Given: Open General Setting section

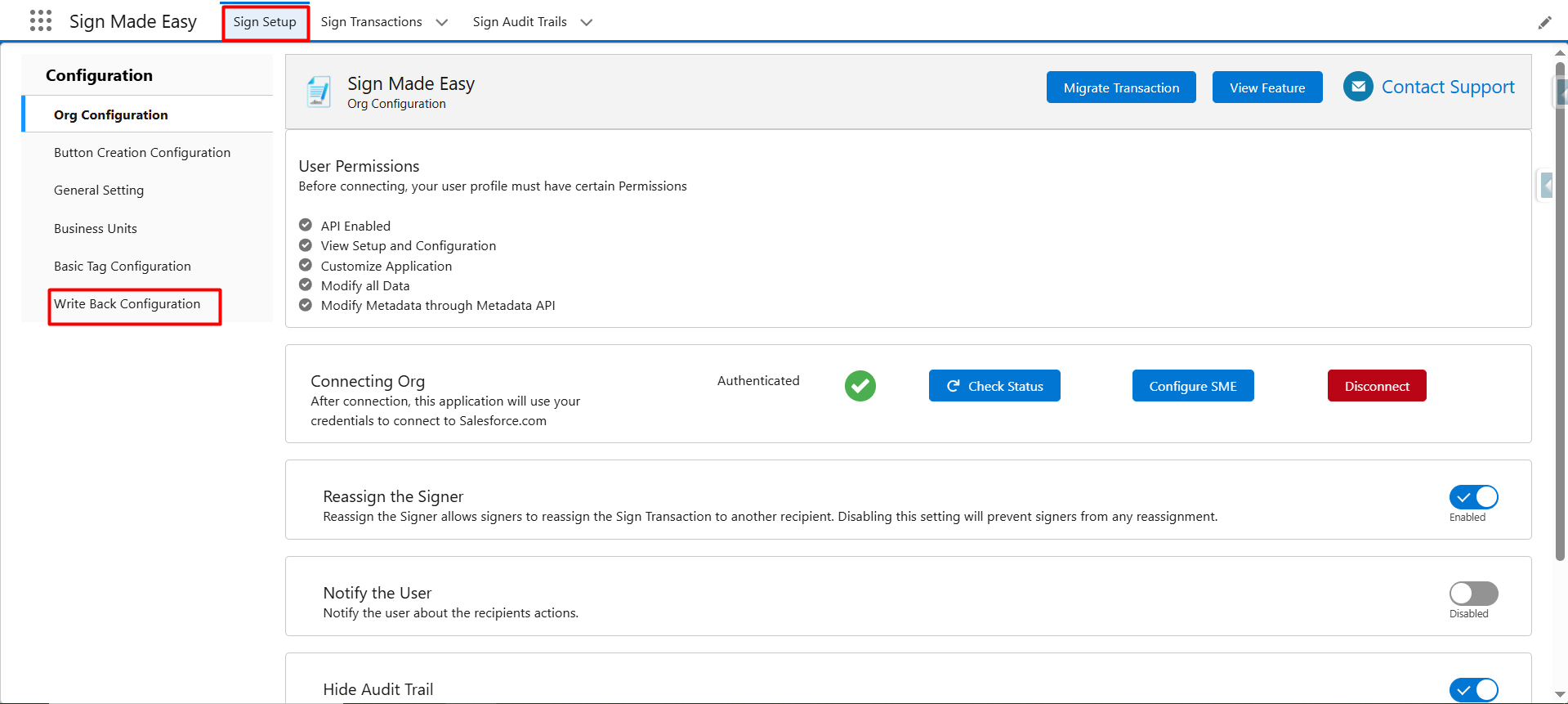Looking at the screenshot, I should (x=99, y=191).
